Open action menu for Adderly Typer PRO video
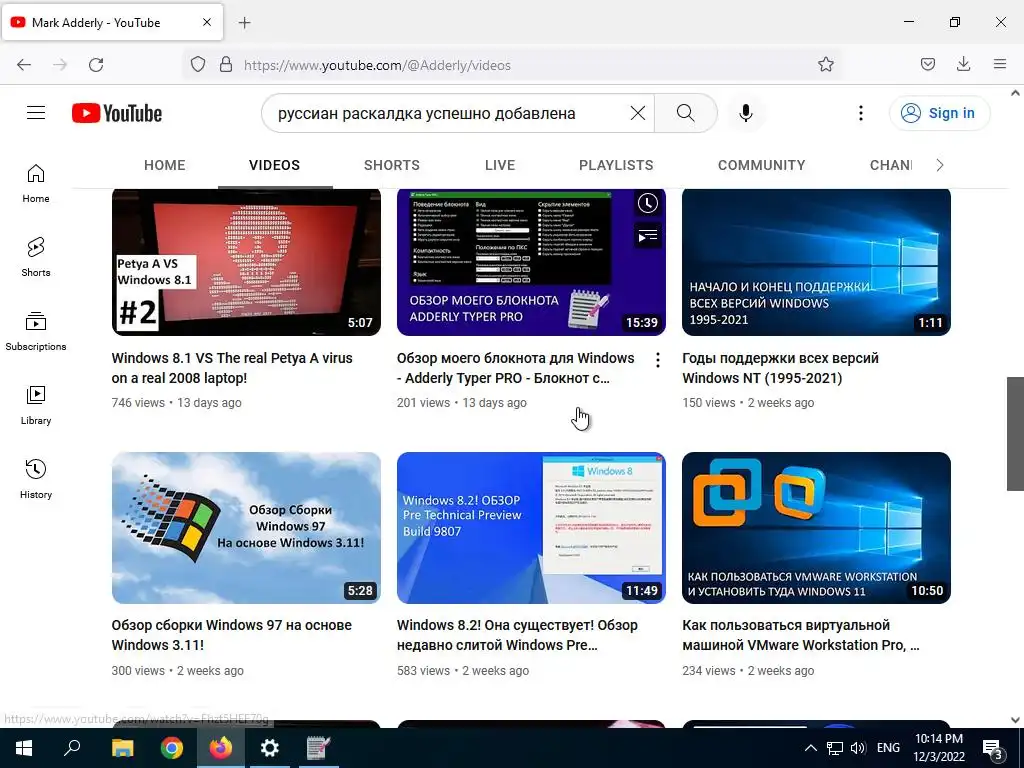The image size is (1024, 768). tap(658, 360)
